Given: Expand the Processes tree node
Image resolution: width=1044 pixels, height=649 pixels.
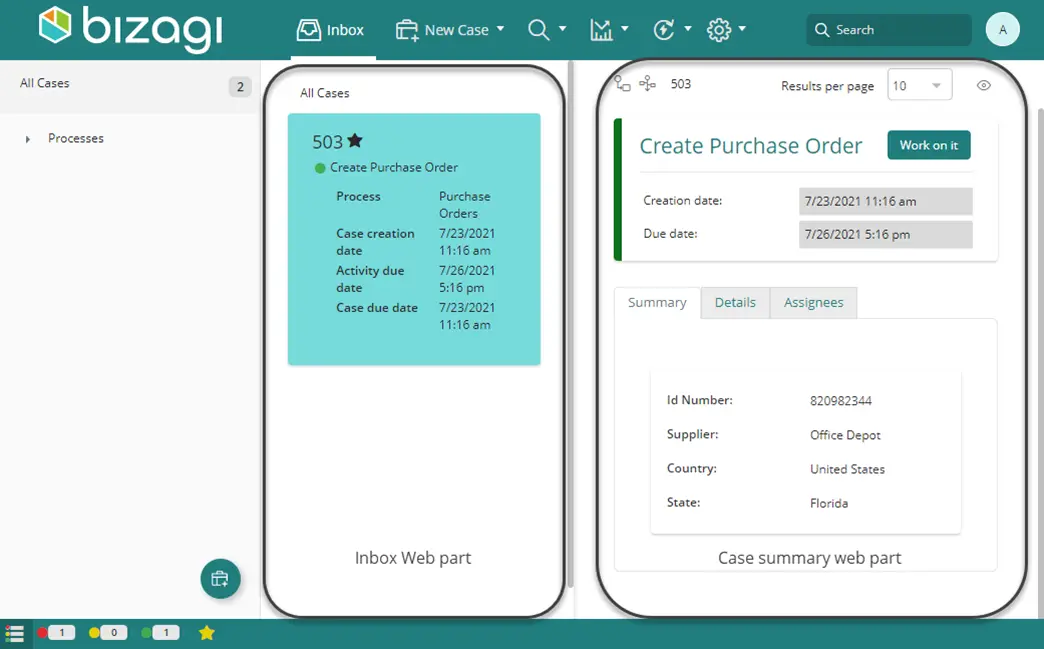Looking at the screenshot, I should pos(28,139).
